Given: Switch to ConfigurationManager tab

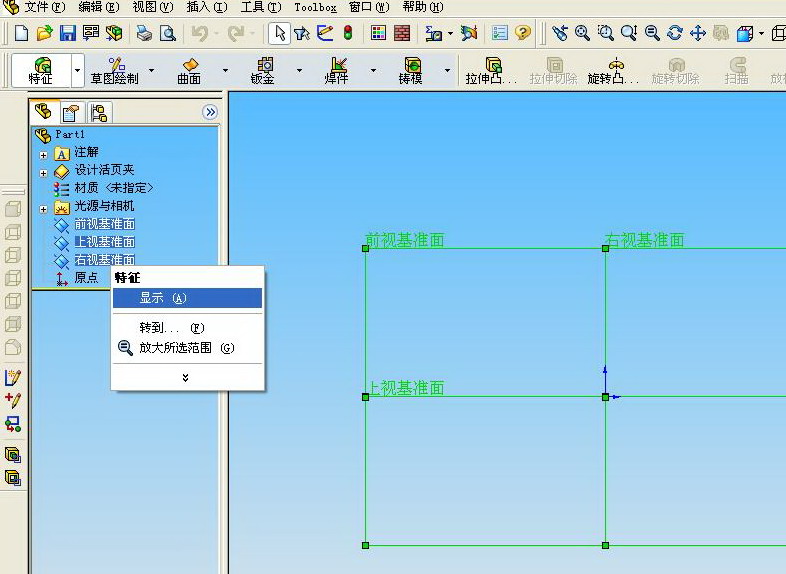Looking at the screenshot, I should coord(99,112).
